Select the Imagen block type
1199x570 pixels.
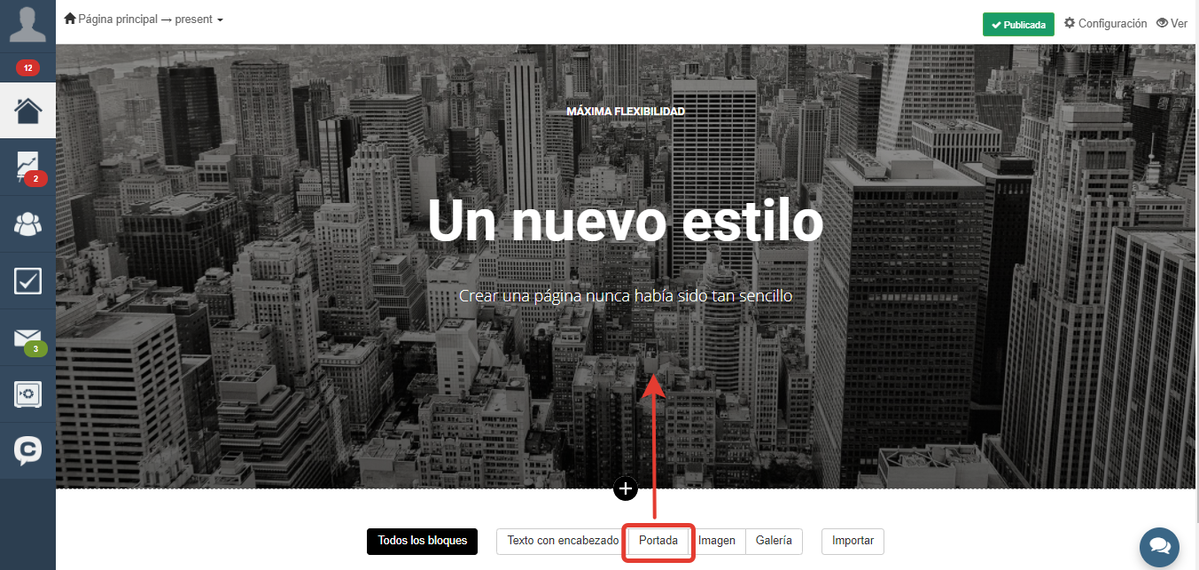click(716, 540)
